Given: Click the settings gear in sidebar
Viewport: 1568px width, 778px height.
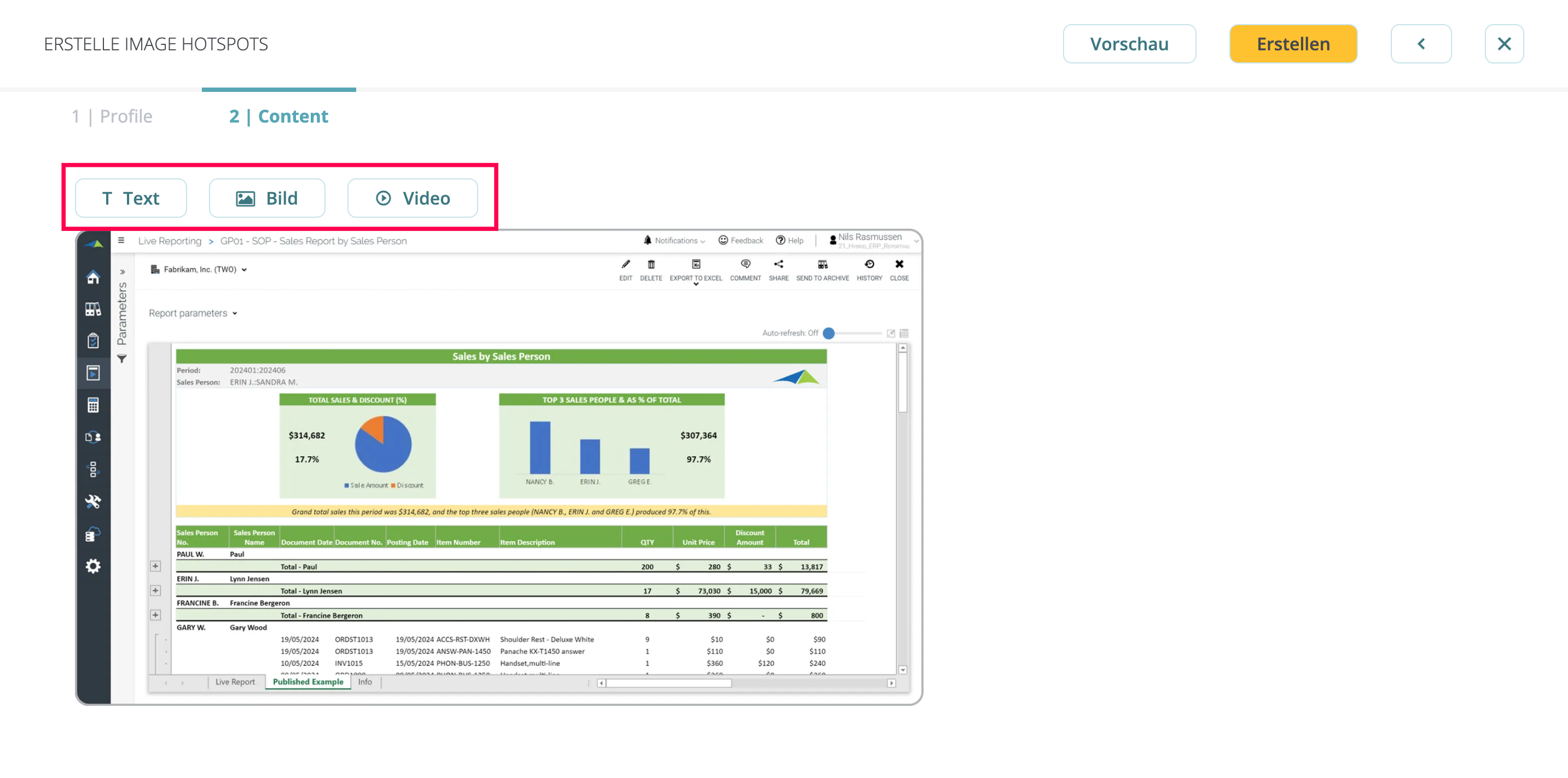Looking at the screenshot, I should tap(93, 566).
